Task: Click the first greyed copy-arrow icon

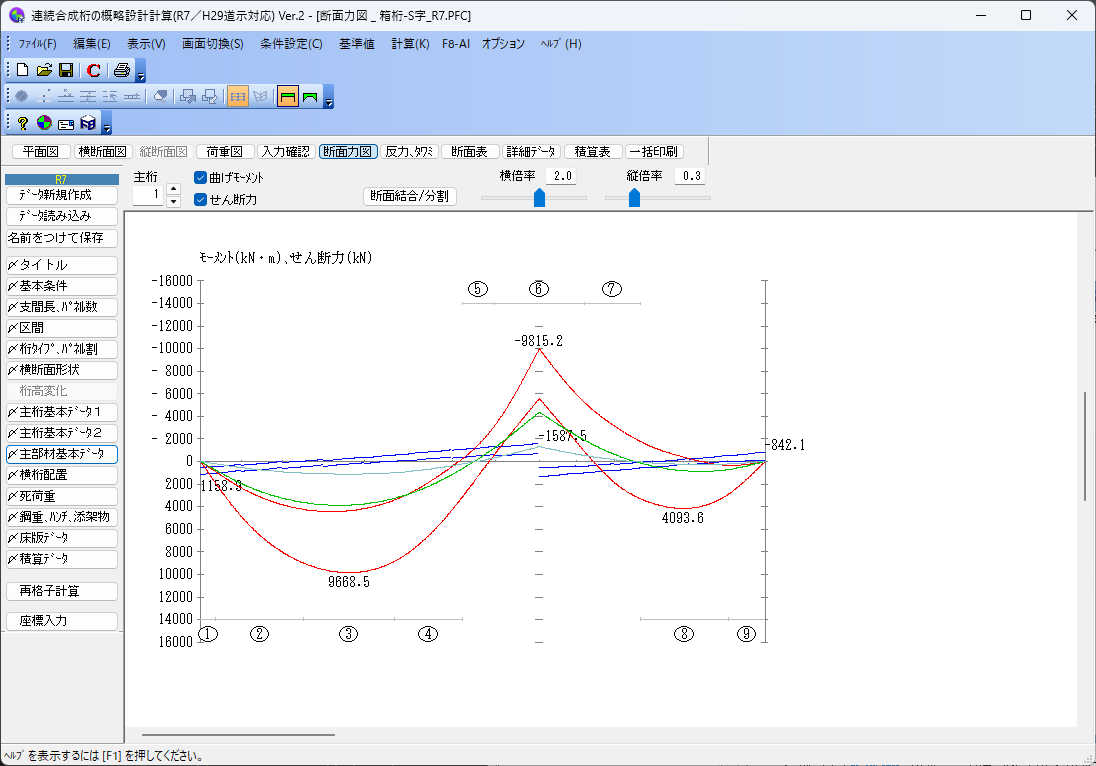Action: pos(187,96)
